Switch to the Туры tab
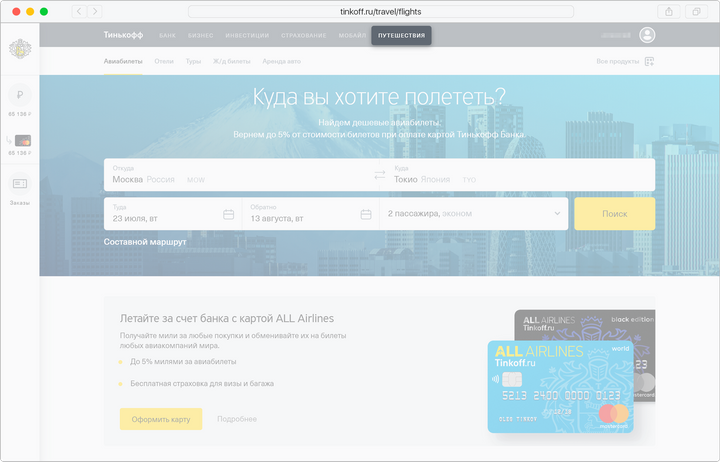The height and width of the screenshot is (462, 720). [x=193, y=61]
